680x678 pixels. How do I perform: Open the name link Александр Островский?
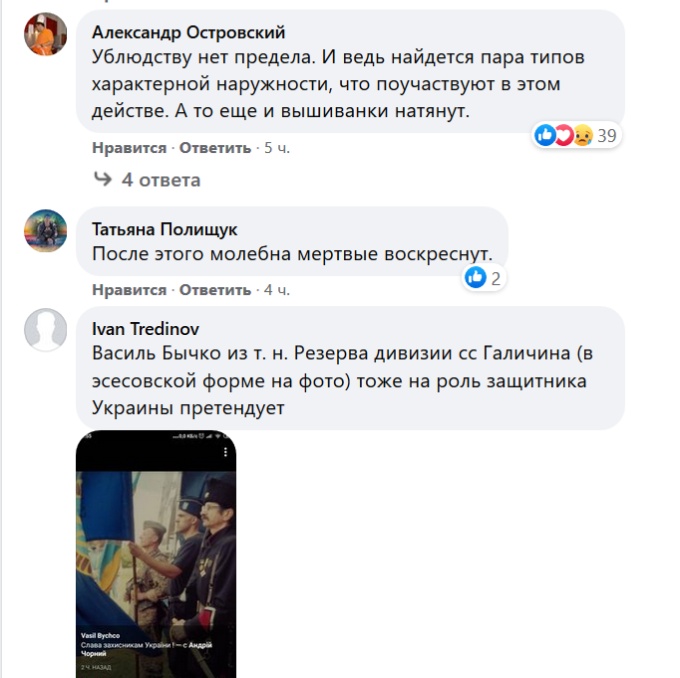coord(189,33)
